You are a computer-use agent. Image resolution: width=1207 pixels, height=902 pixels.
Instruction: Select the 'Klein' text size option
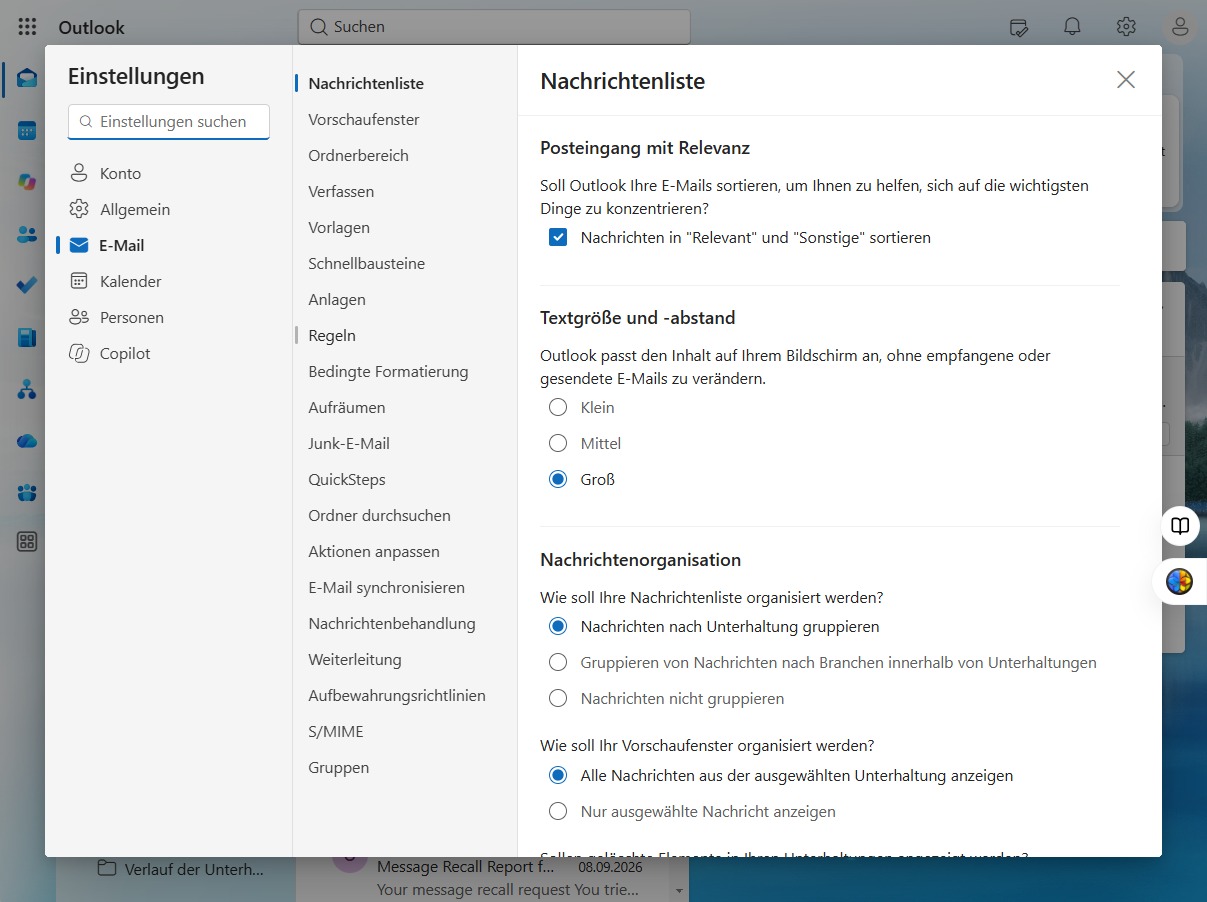pyautogui.click(x=558, y=408)
